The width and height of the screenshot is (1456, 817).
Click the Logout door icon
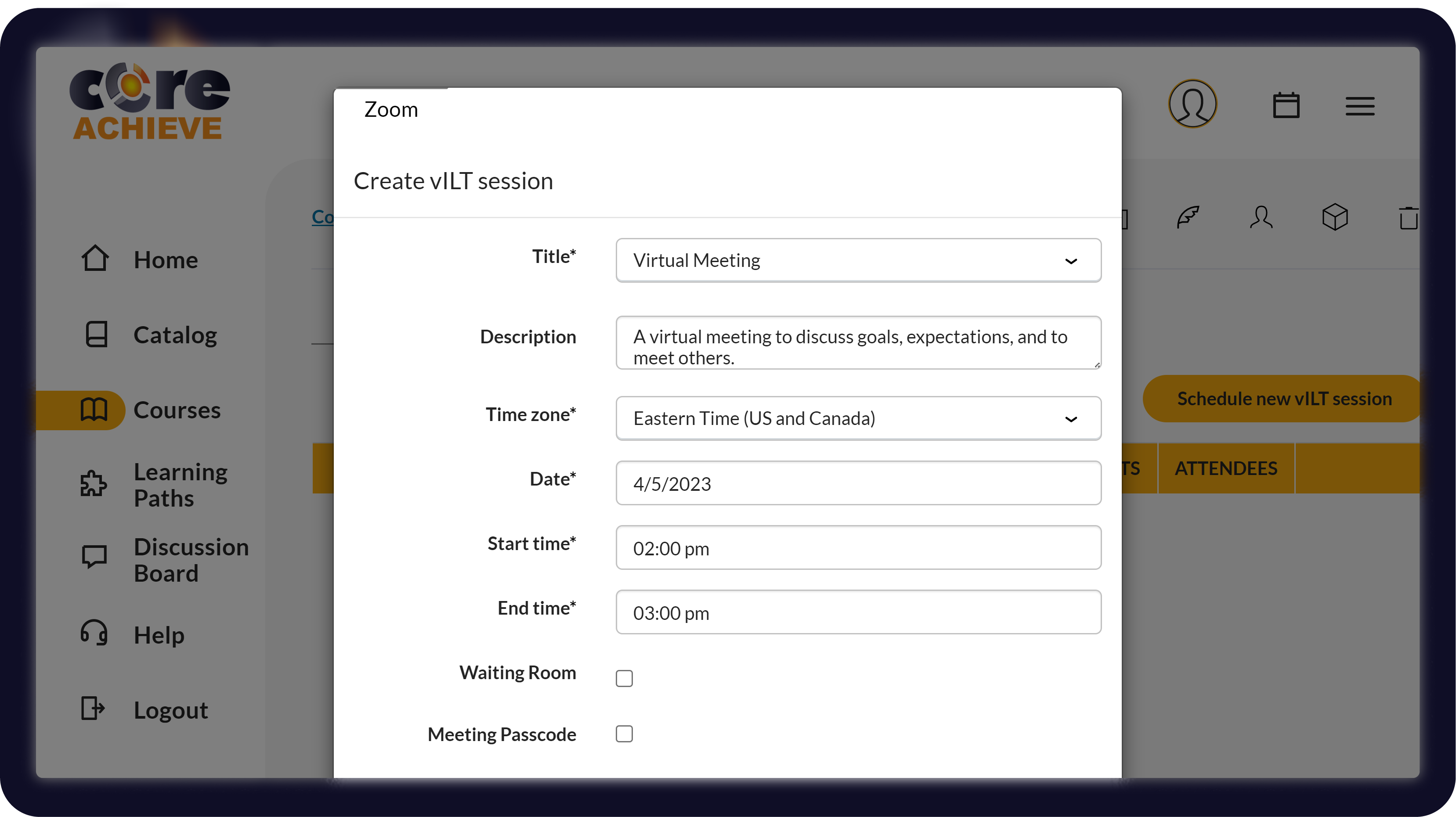click(x=93, y=709)
